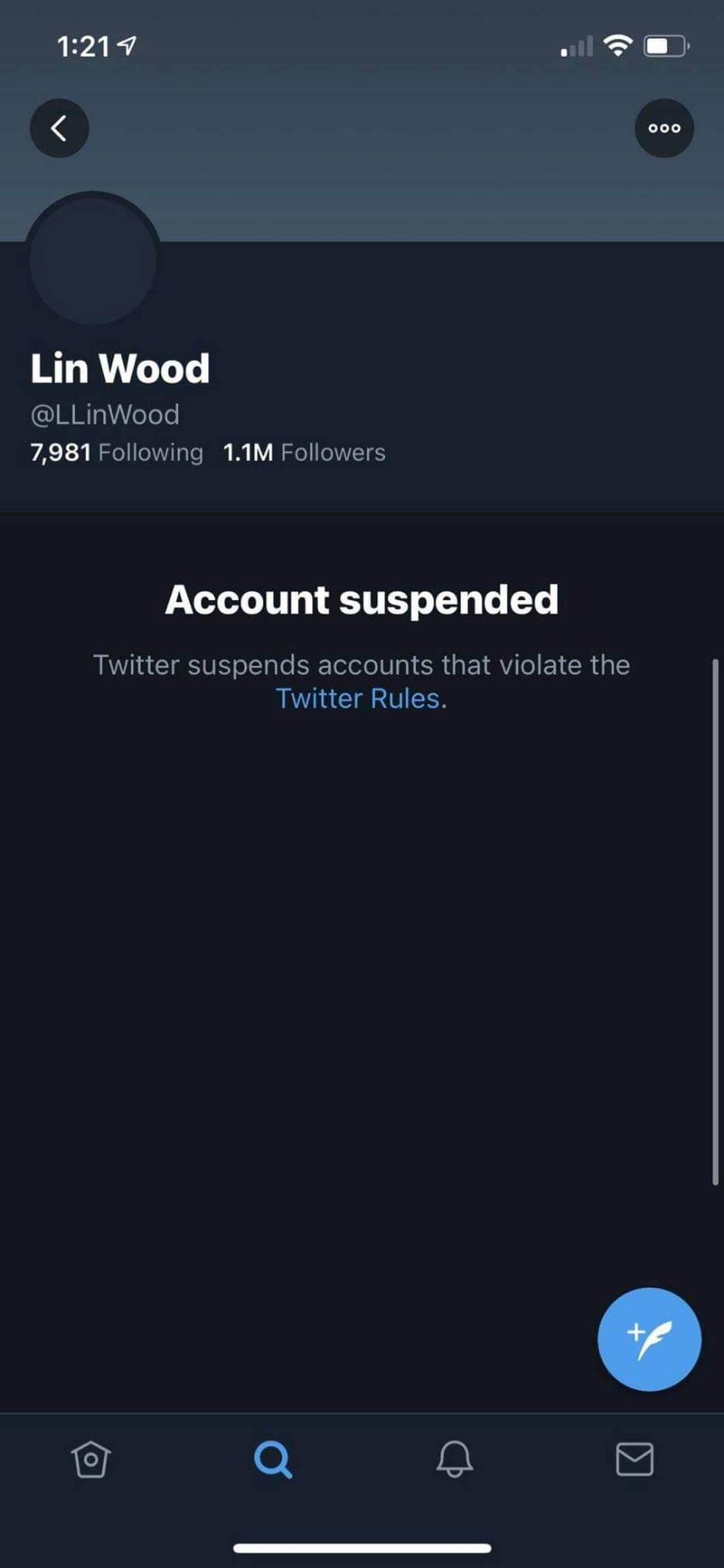The image size is (724, 1568).
Task: Go to the Home tab
Action: (x=90, y=1459)
